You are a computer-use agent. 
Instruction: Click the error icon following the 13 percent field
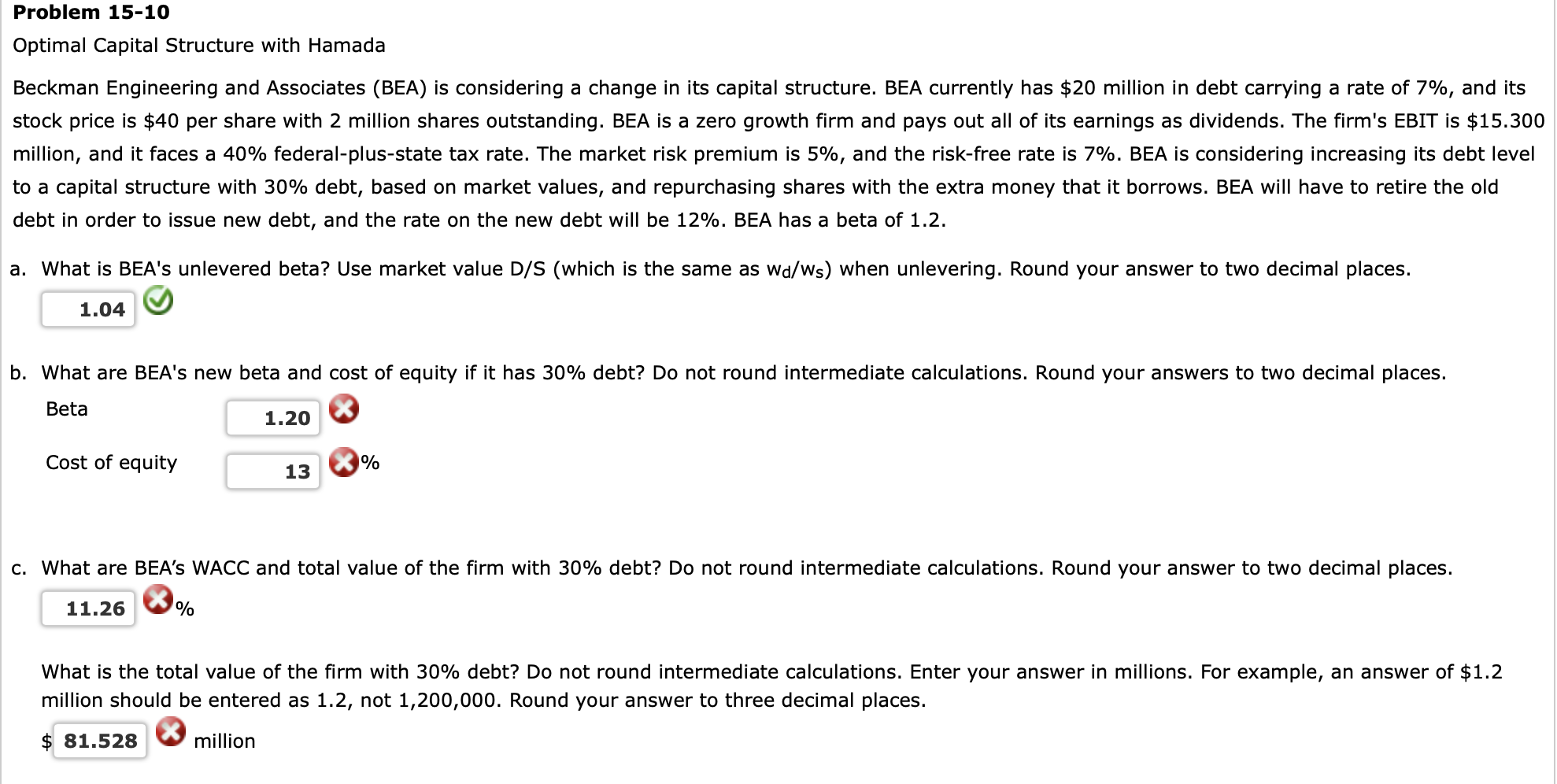click(344, 462)
